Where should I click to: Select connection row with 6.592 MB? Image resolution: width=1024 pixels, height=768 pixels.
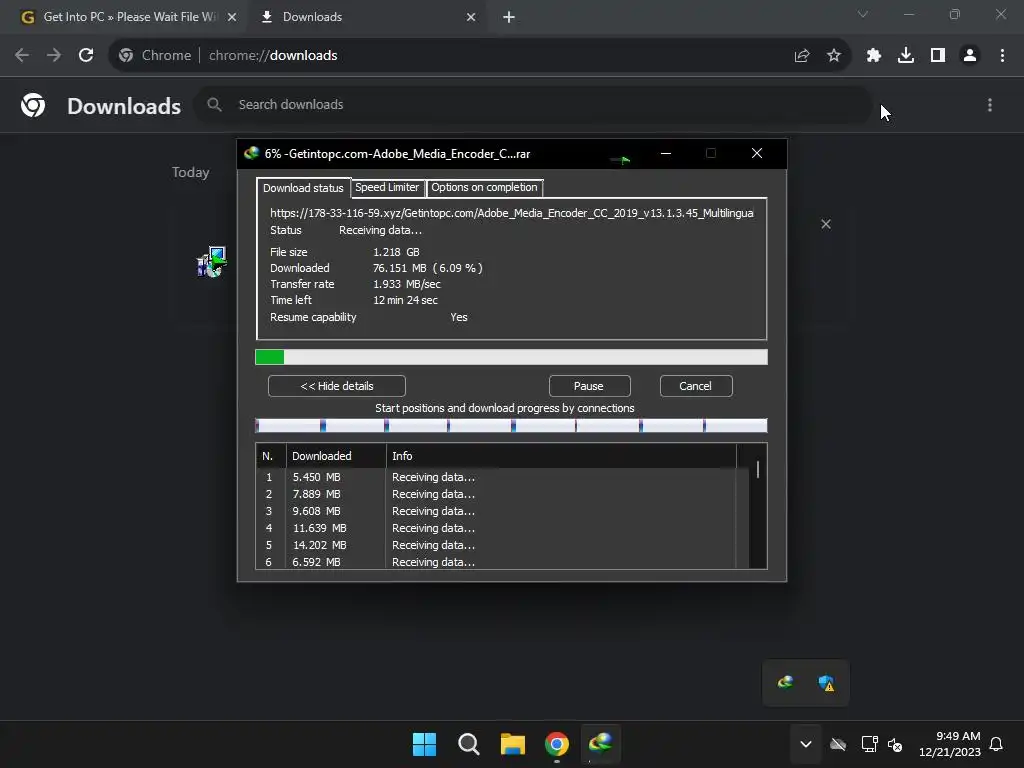click(496, 562)
